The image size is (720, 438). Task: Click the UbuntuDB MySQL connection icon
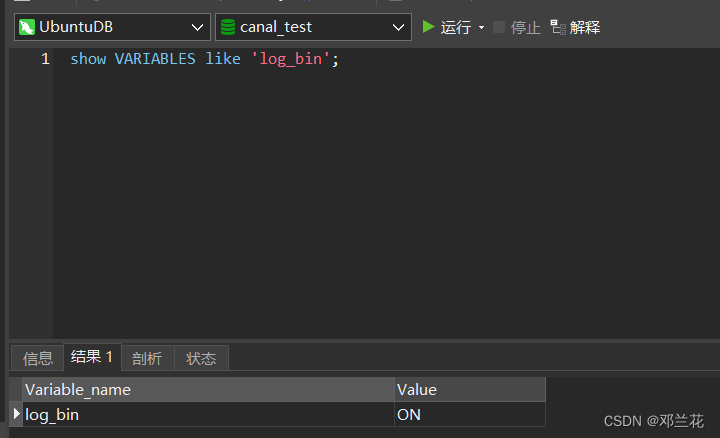[x=27, y=27]
